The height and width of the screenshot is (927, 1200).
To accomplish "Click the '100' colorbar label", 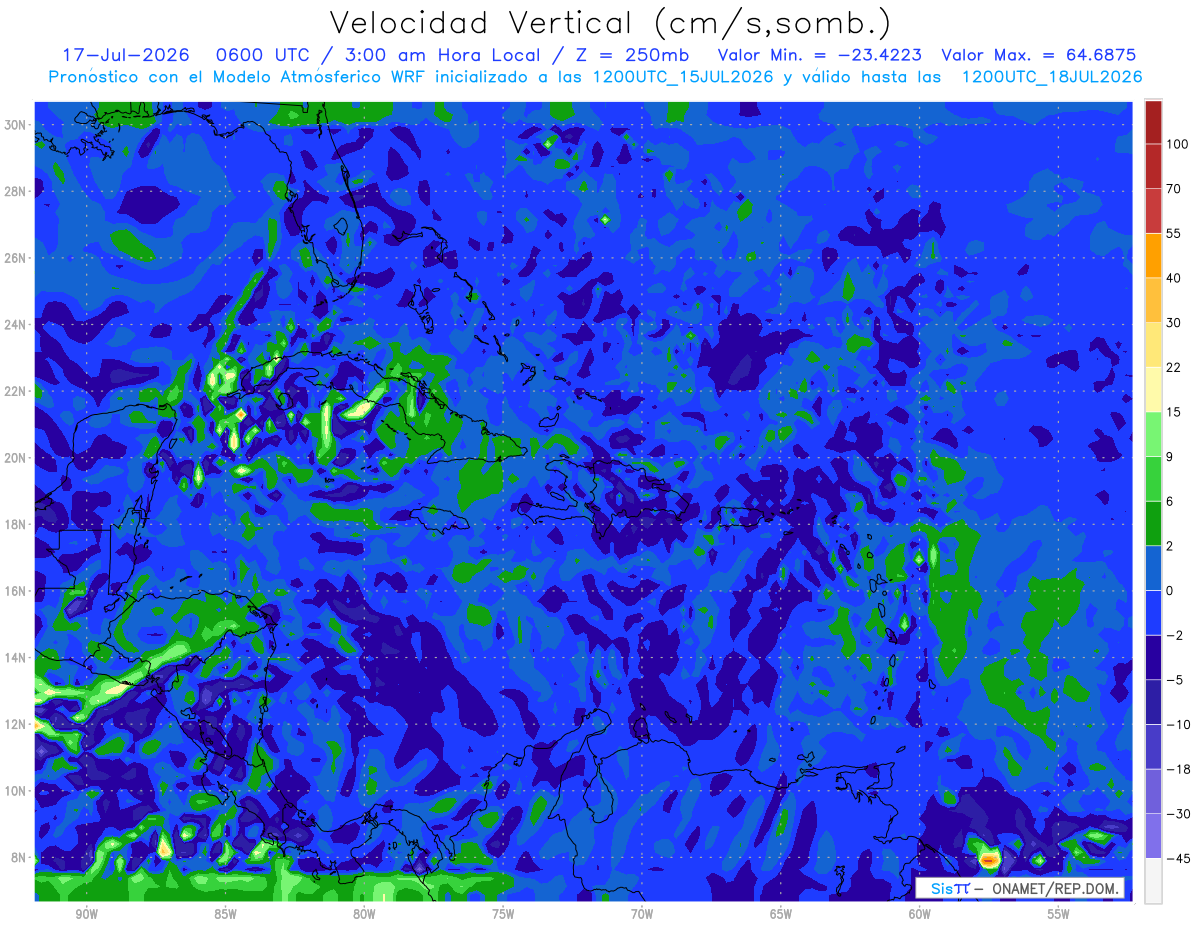I will tap(1177, 144).
